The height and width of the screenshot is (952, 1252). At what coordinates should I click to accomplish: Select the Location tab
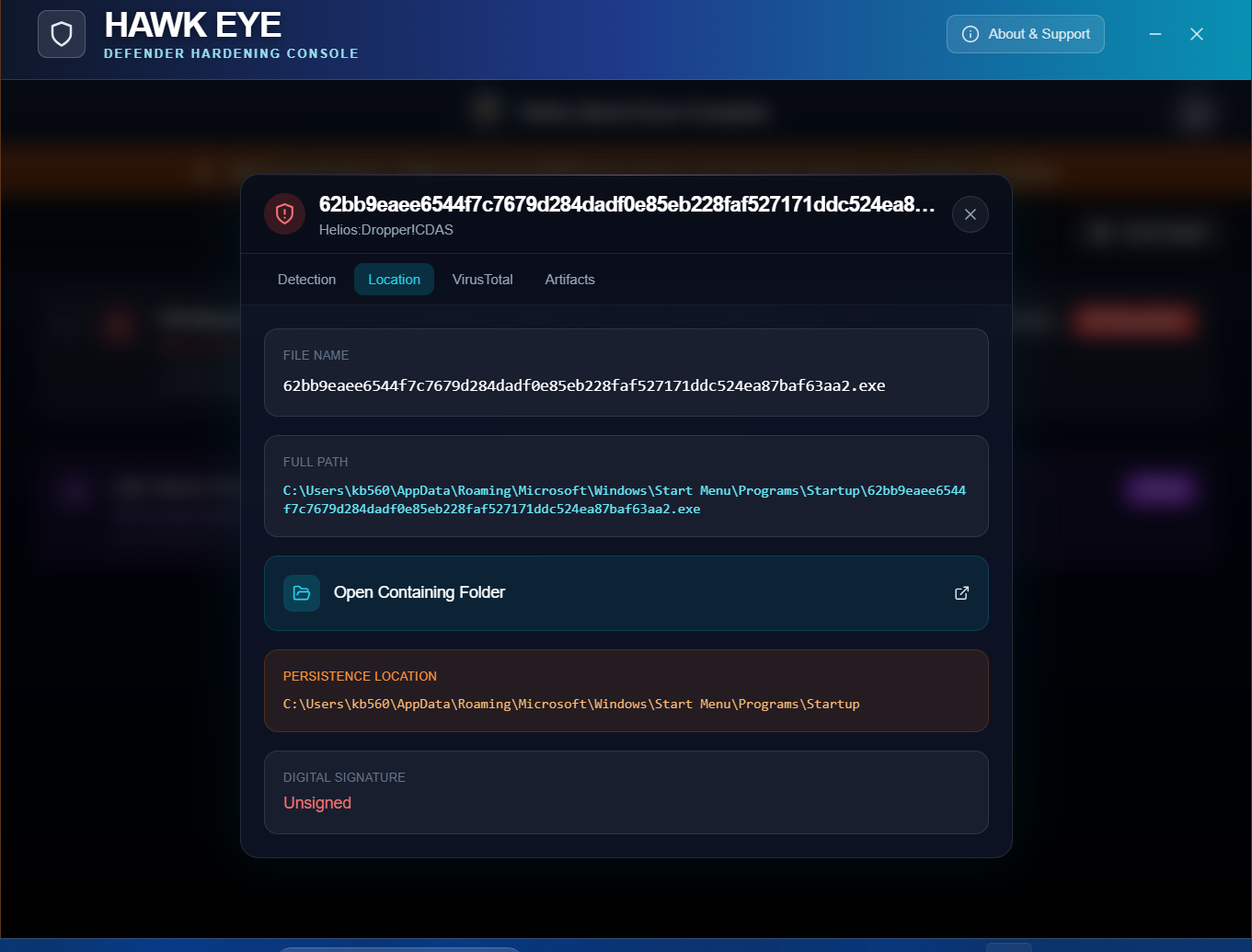[395, 280]
